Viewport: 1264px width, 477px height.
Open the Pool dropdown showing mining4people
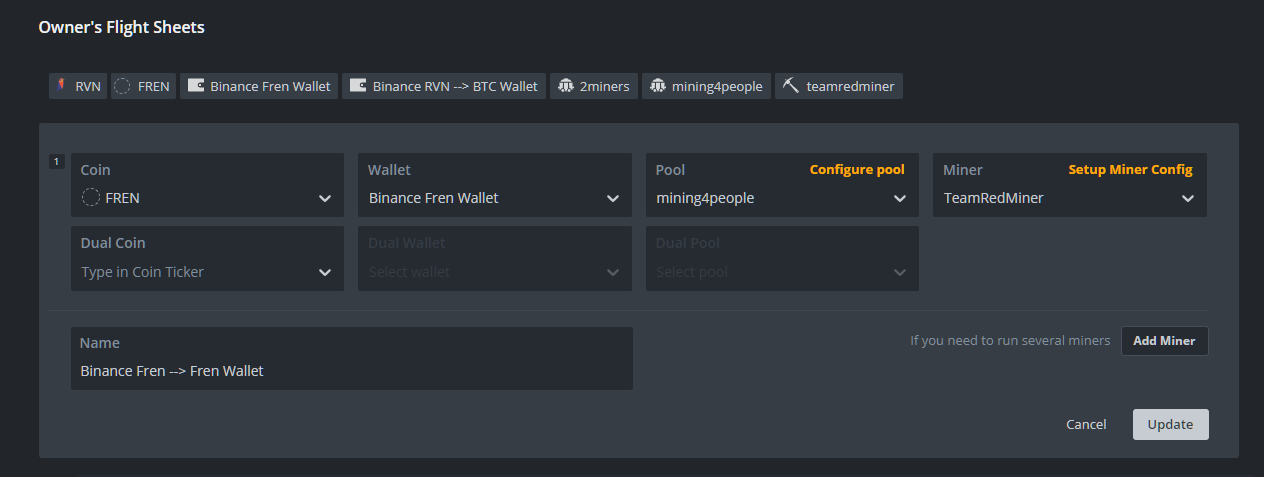point(781,198)
